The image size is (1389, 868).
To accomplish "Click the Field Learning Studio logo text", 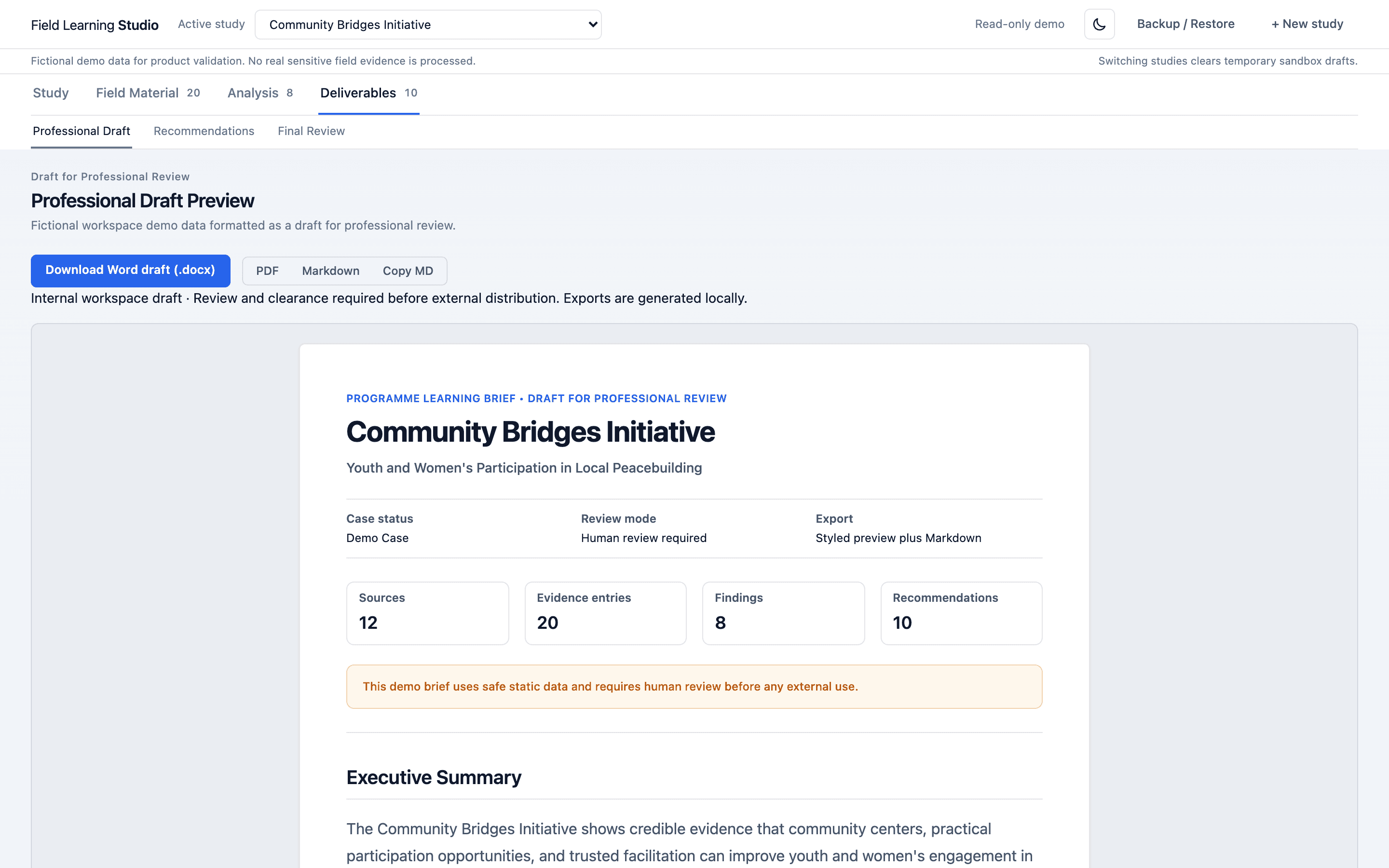I will click(x=95, y=25).
